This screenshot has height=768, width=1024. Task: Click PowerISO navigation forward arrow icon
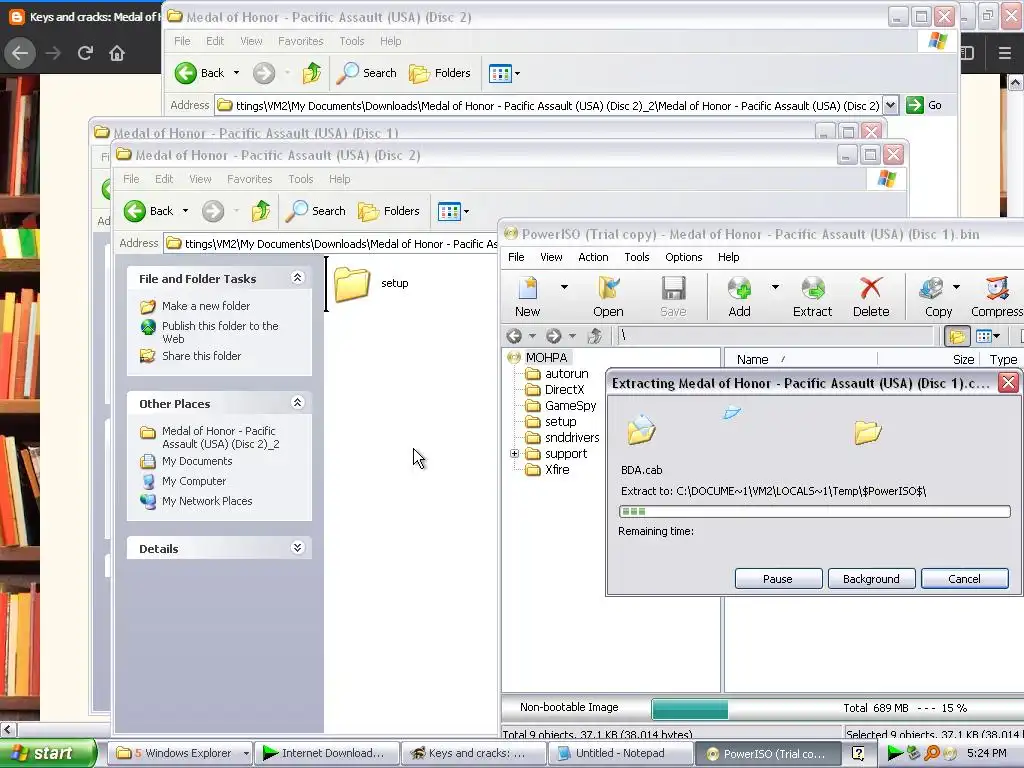[553, 336]
